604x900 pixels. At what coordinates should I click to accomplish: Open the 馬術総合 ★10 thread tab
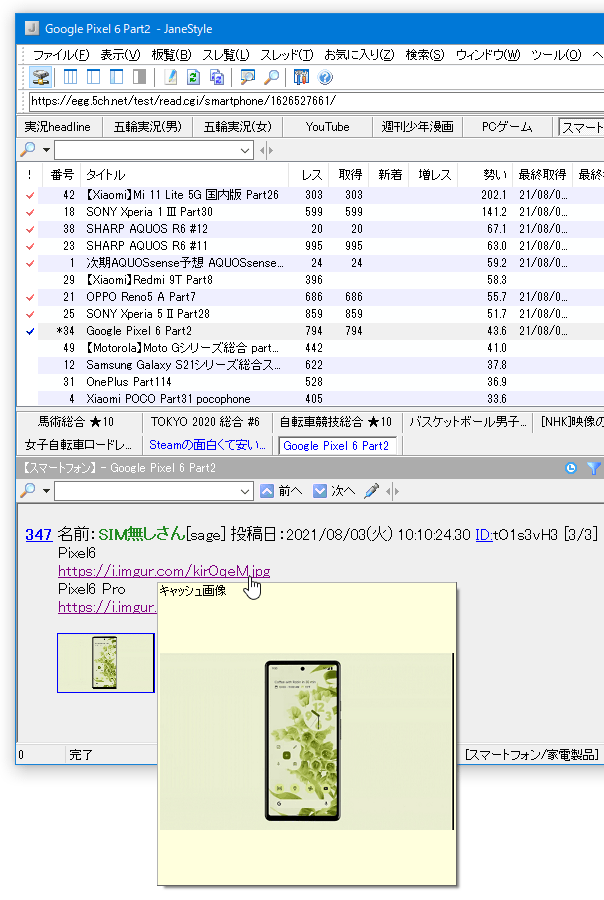[76, 422]
